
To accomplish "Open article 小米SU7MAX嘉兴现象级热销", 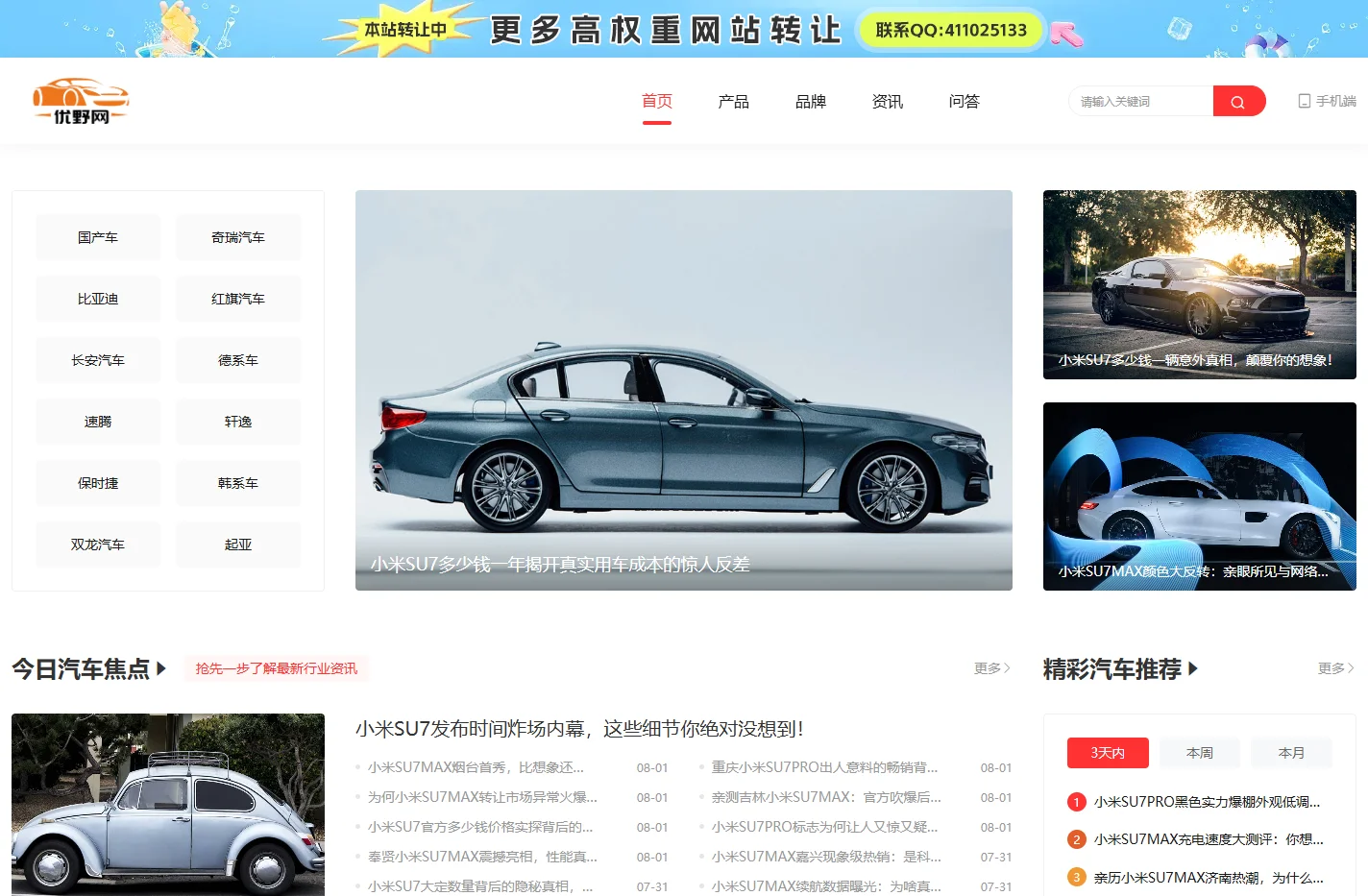I will [x=826, y=857].
